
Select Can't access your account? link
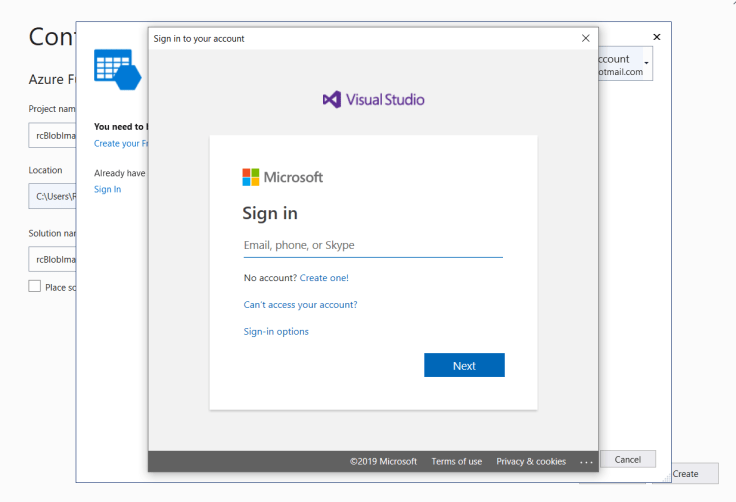(300, 305)
